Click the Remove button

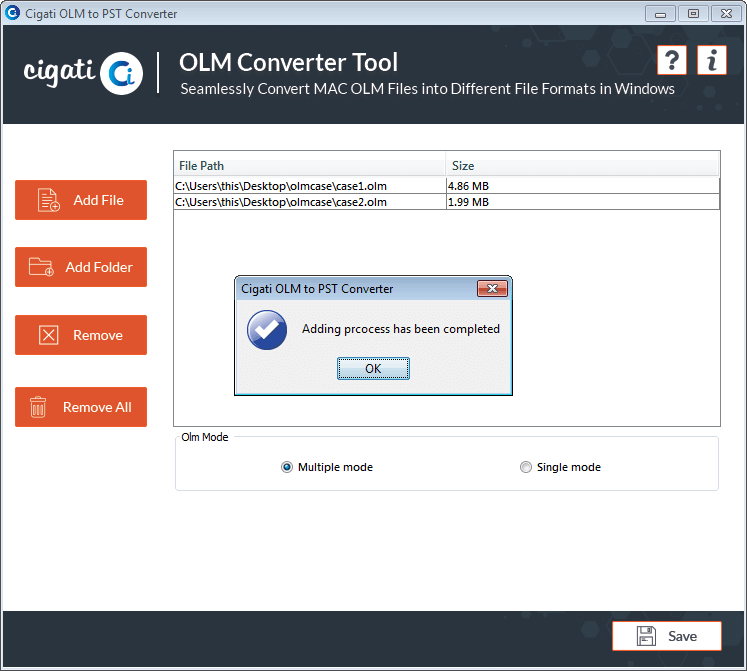(81, 335)
